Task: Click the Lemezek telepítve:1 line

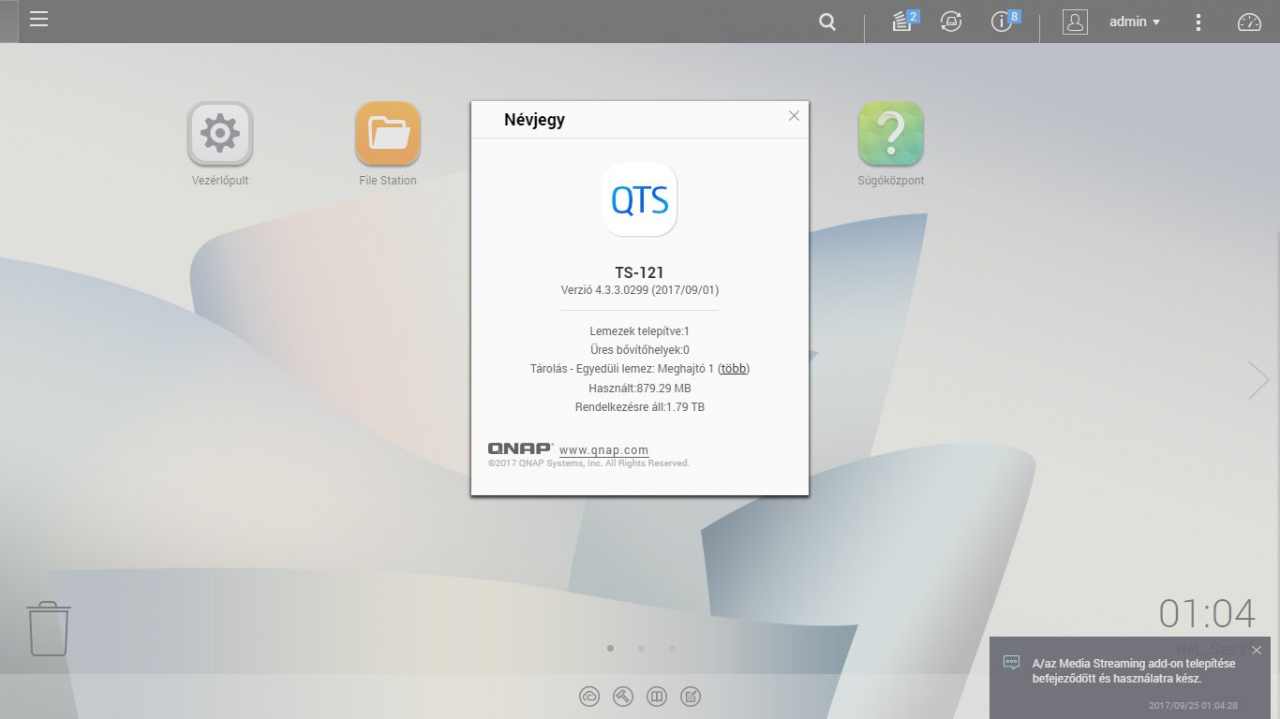Action: click(x=640, y=331)
